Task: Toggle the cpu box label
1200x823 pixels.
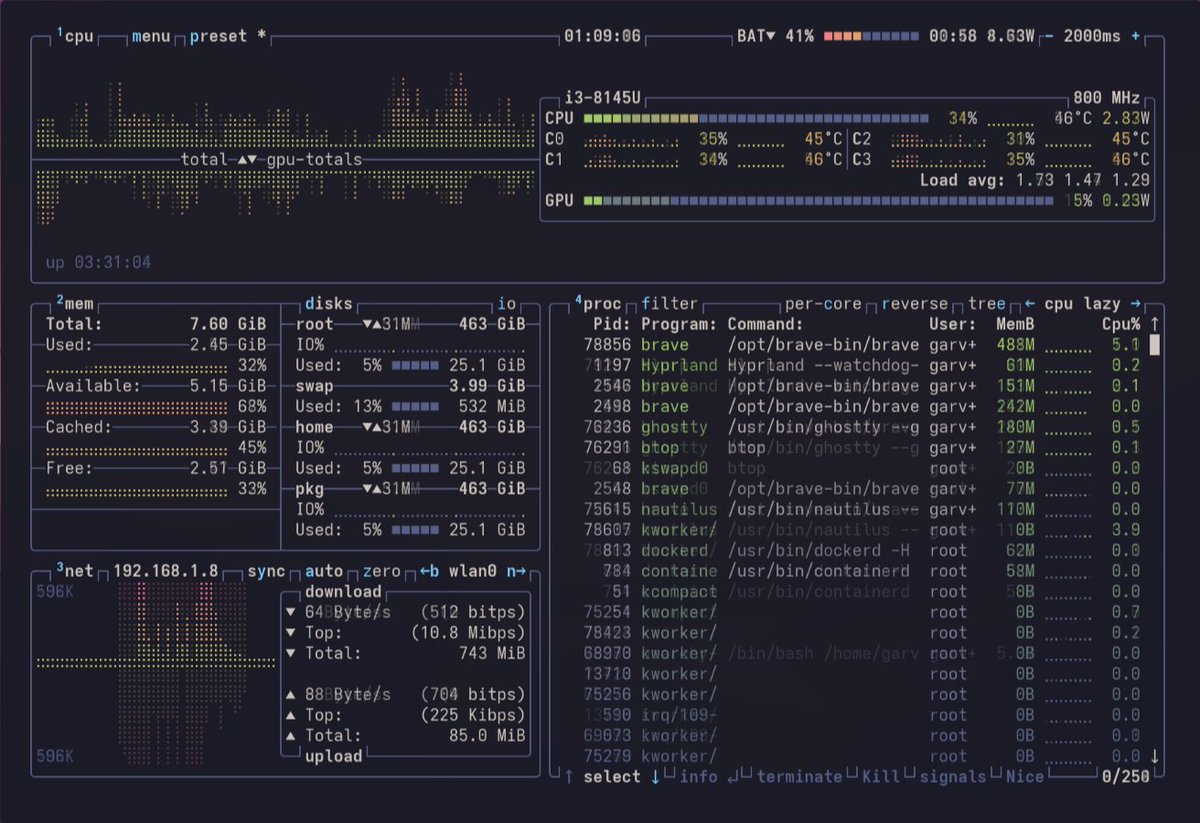Action: [x=75, y=36]
